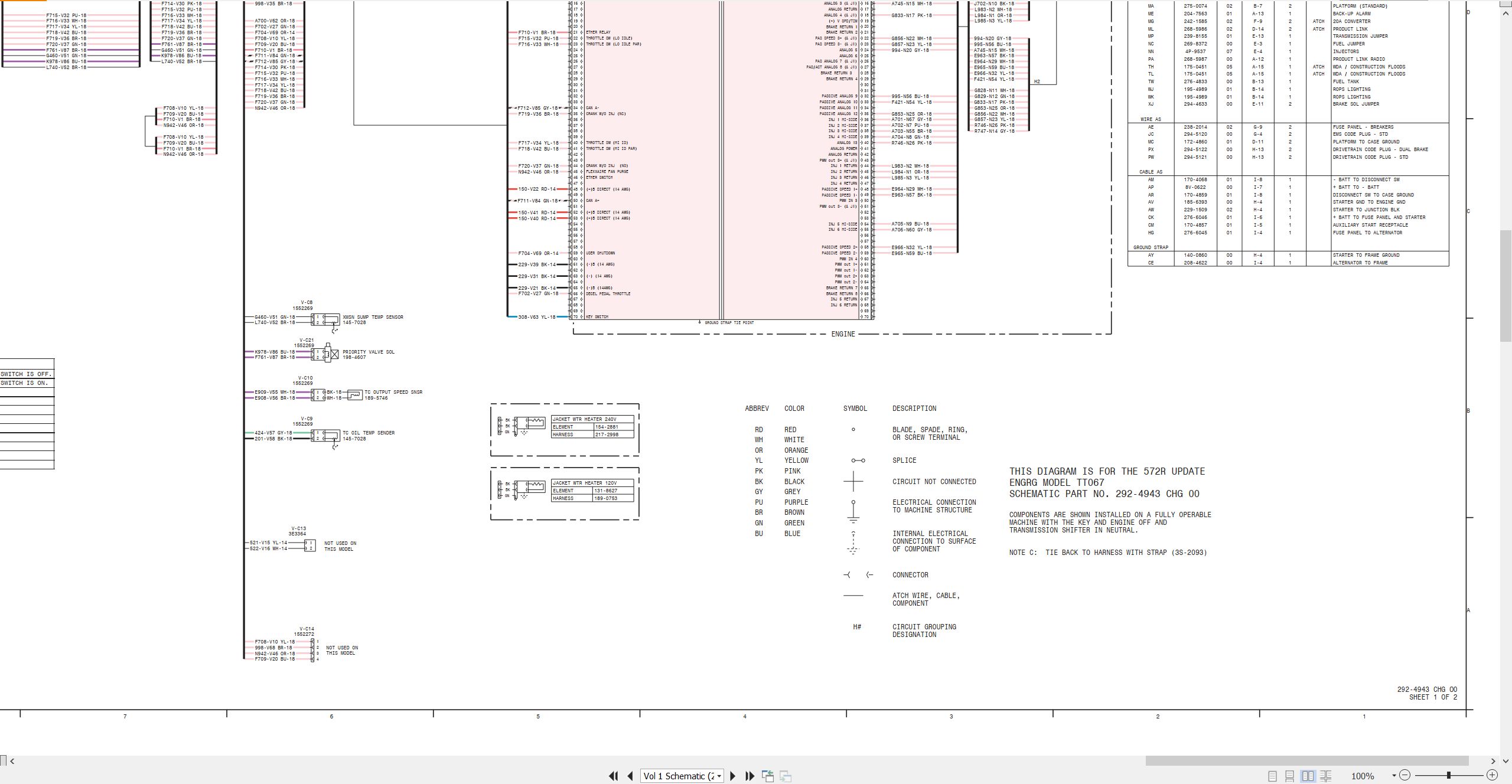Click the USER SHUTDOWN pin label
Viewport: 1512px width, 784px height.
click(600, 253)
